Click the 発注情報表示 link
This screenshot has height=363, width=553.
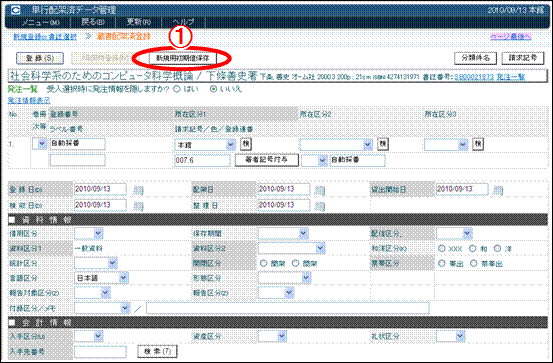tap(29, 101)
